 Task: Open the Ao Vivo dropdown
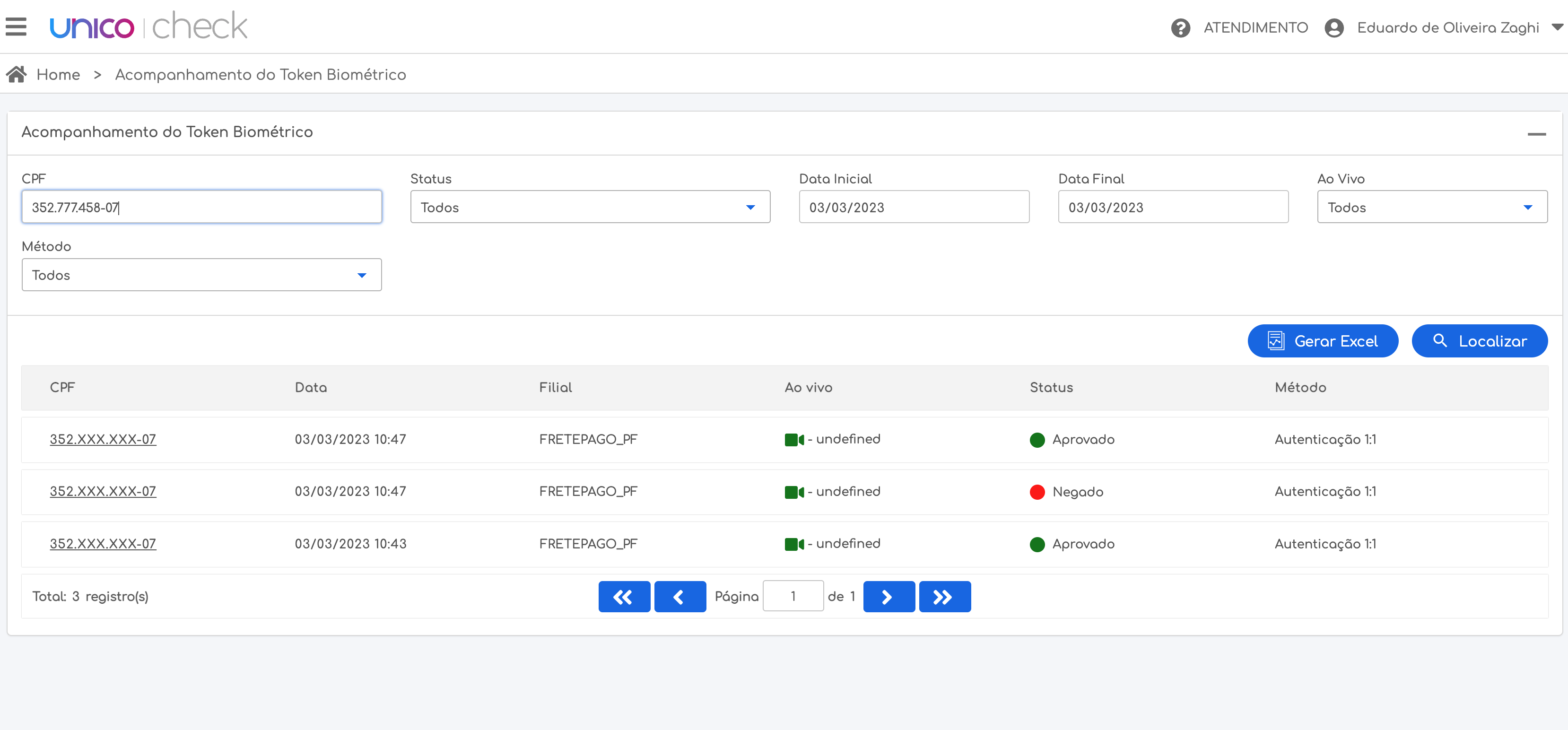point(1432,207)
